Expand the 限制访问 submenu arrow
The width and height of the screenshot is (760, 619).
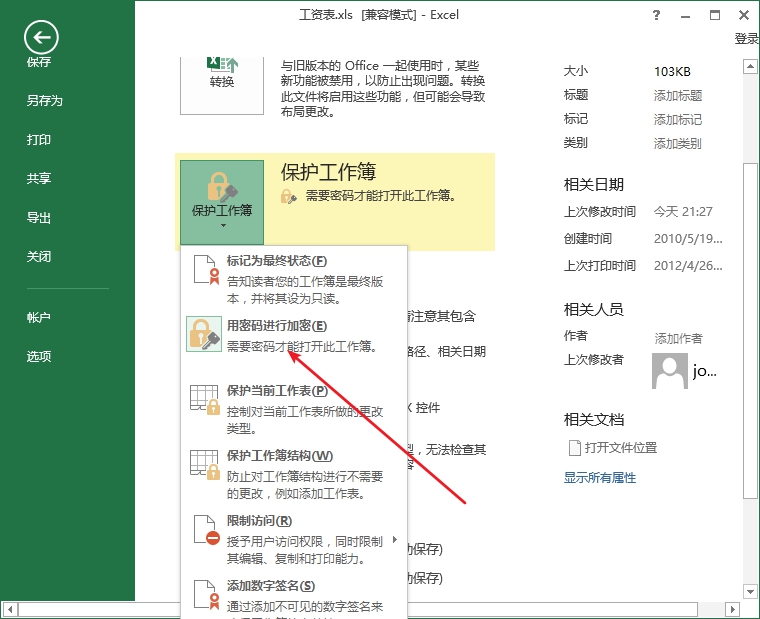point(395,539)
